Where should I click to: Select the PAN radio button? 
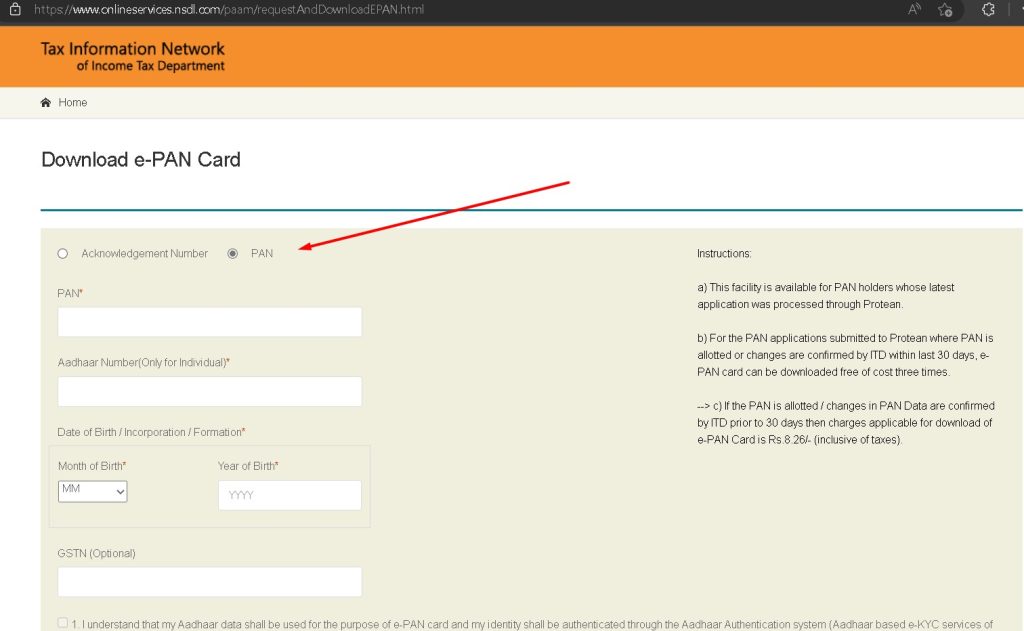click(x=233, y=253)
